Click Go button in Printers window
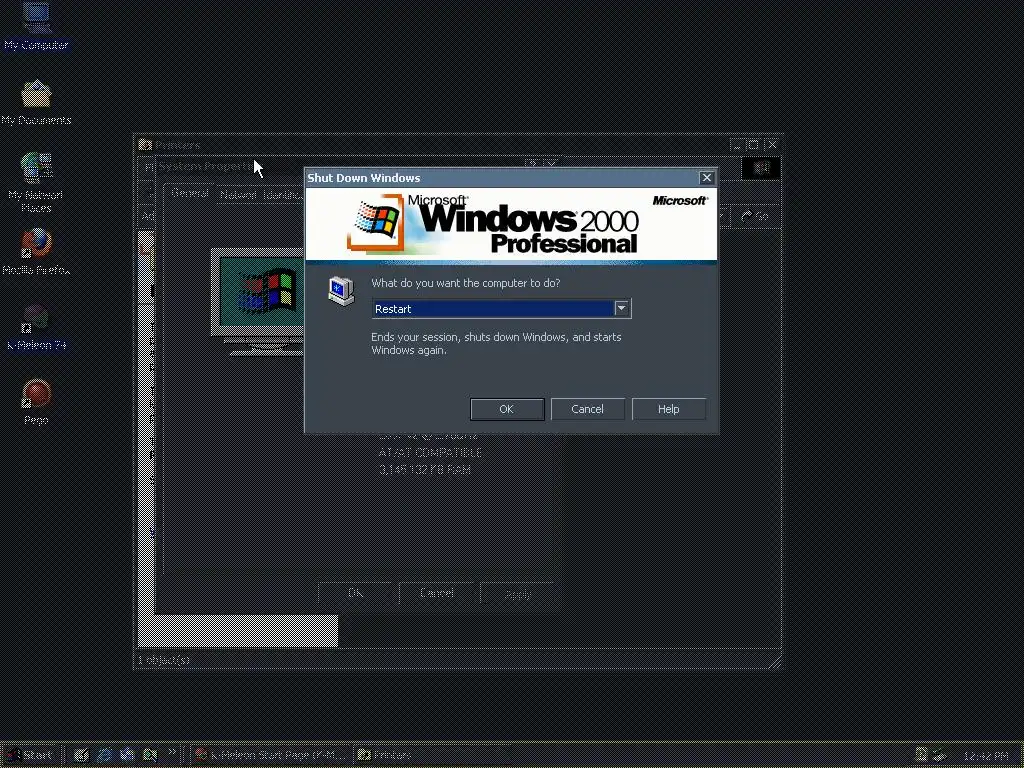1024x768 pixels. (x=755, y=216)
